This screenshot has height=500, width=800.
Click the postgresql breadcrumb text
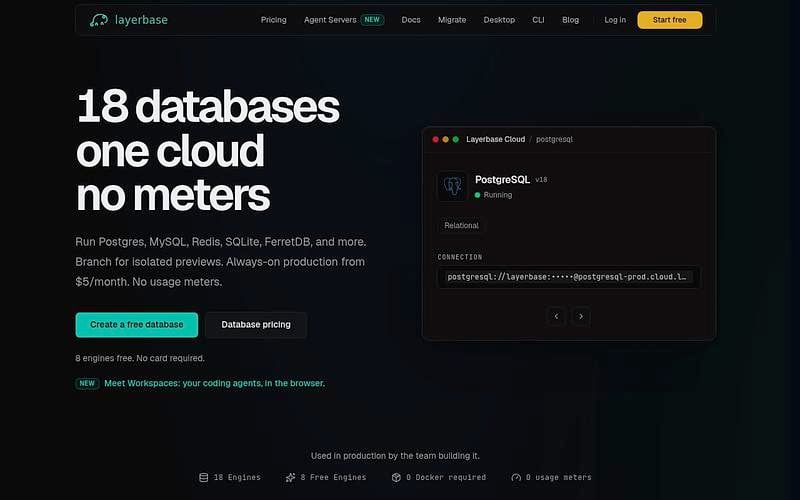(x=555, y=139)
